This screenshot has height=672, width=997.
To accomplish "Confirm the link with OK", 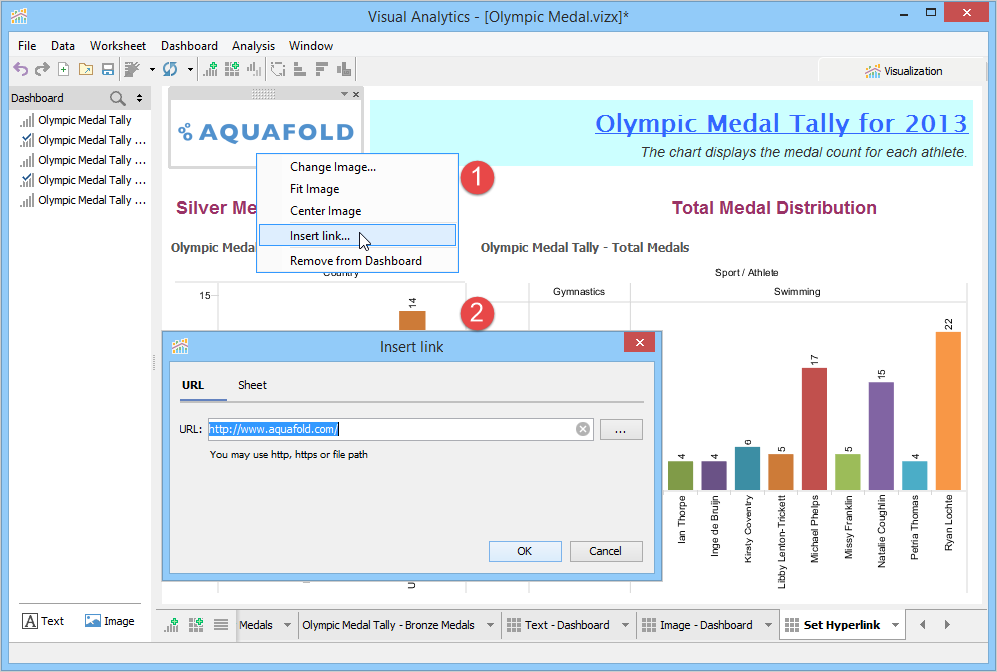I will [525, 551].
